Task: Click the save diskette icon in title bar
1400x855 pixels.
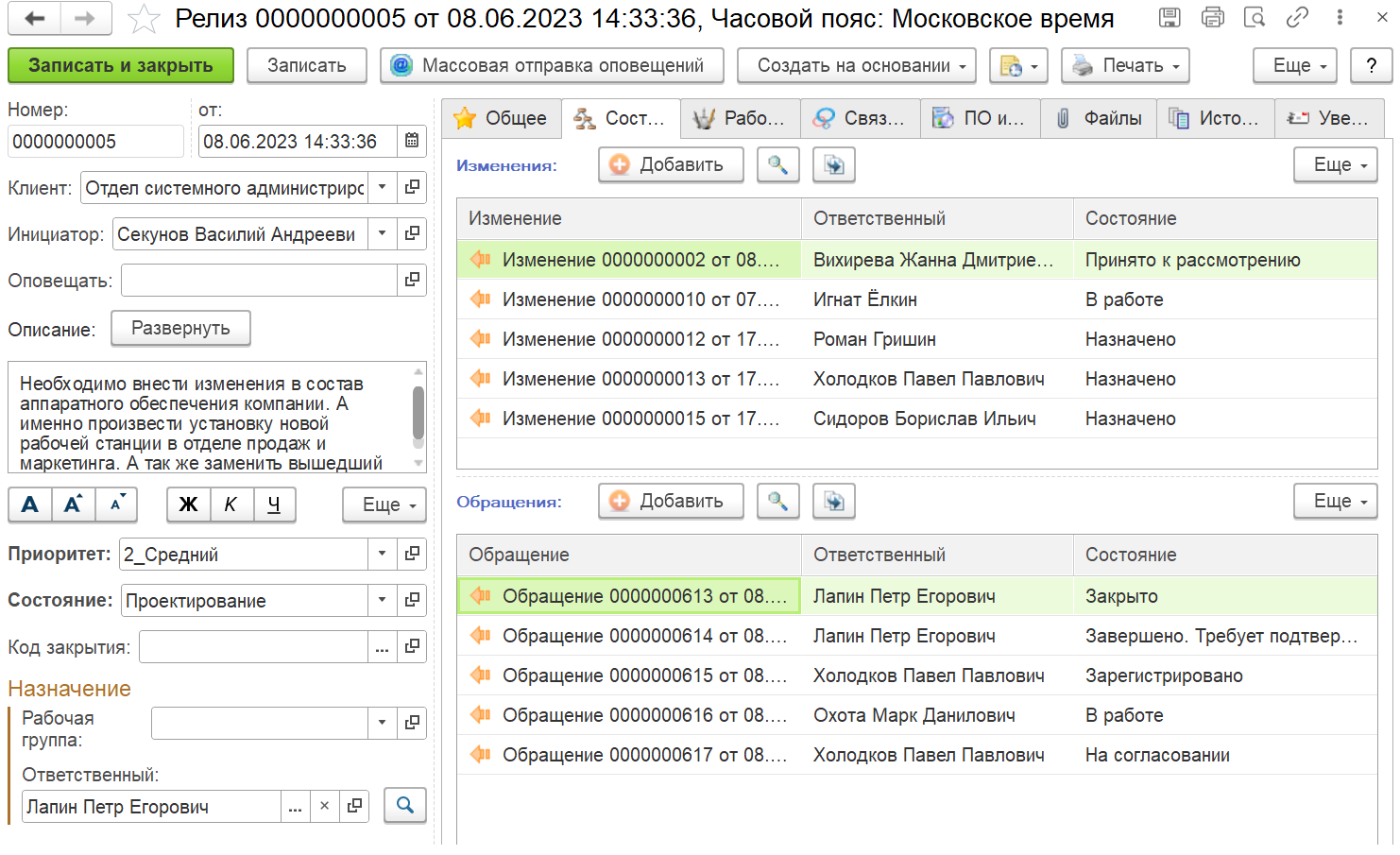Action: click(x=1170, y=17)
